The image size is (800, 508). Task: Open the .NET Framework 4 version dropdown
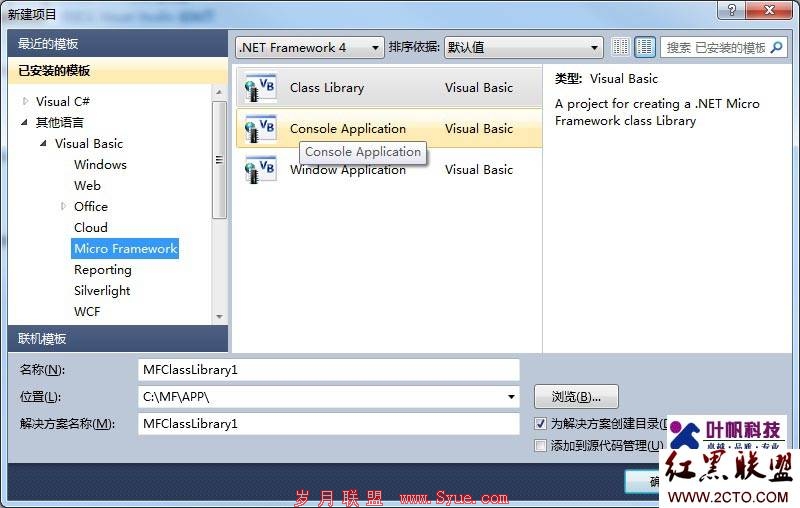pyautogui.click(x=310, y=47)
